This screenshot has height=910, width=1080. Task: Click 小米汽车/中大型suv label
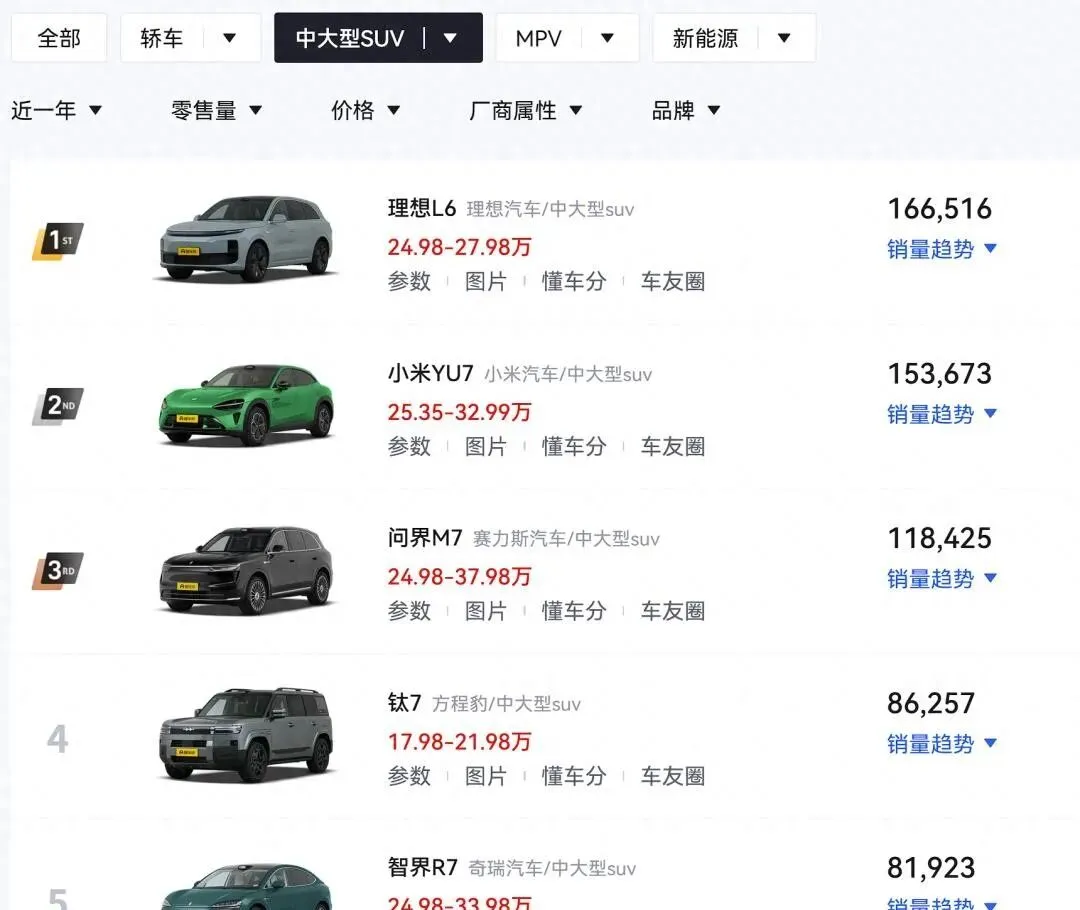pyautogui.click(x=568, y=375)
